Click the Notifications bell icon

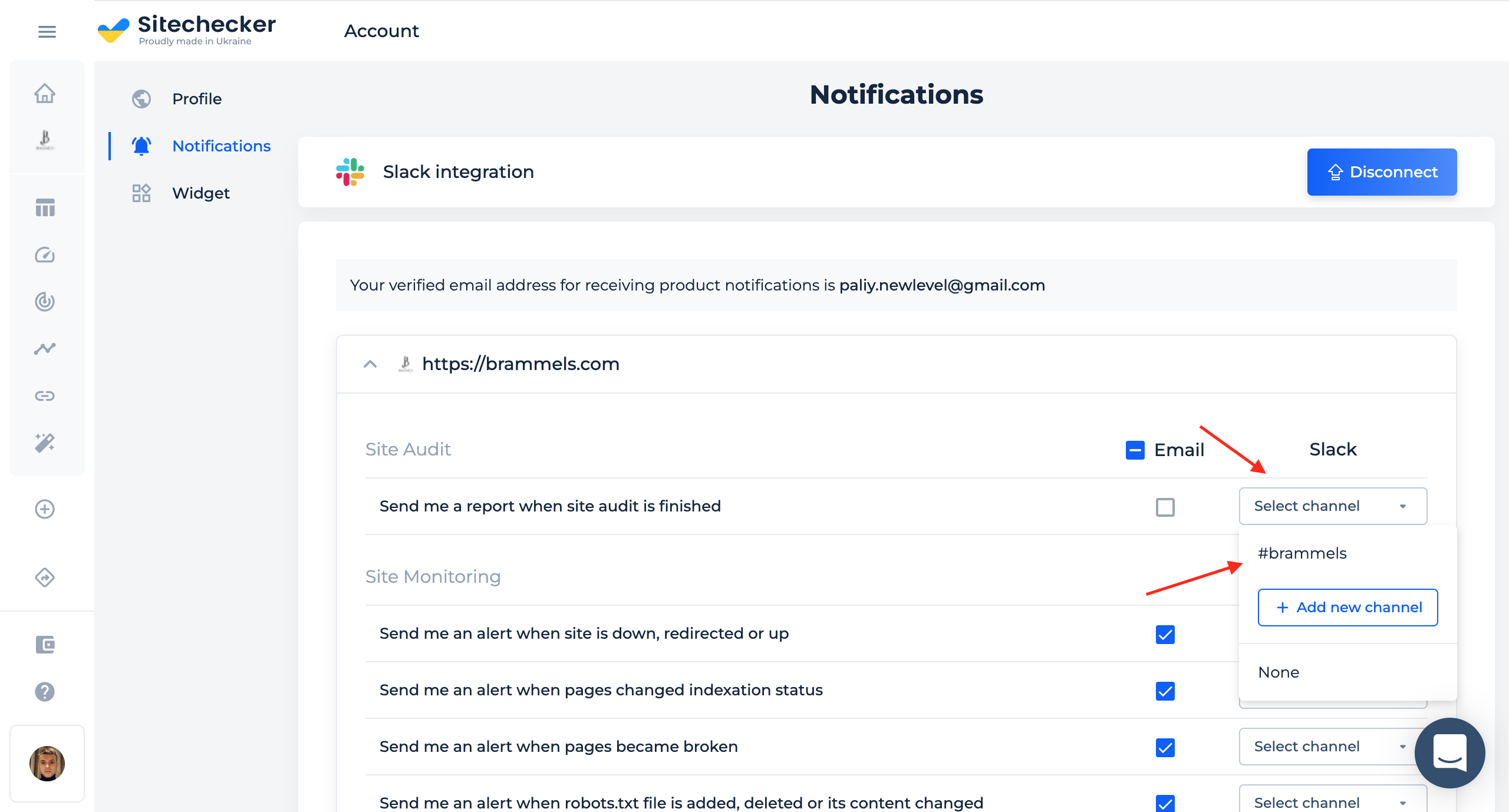click(x=141, y=146)
